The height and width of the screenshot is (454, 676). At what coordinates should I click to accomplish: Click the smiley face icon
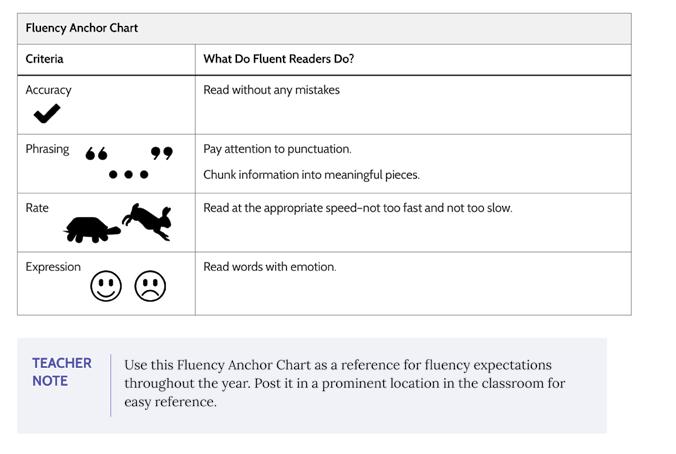(x=106, y=287)
